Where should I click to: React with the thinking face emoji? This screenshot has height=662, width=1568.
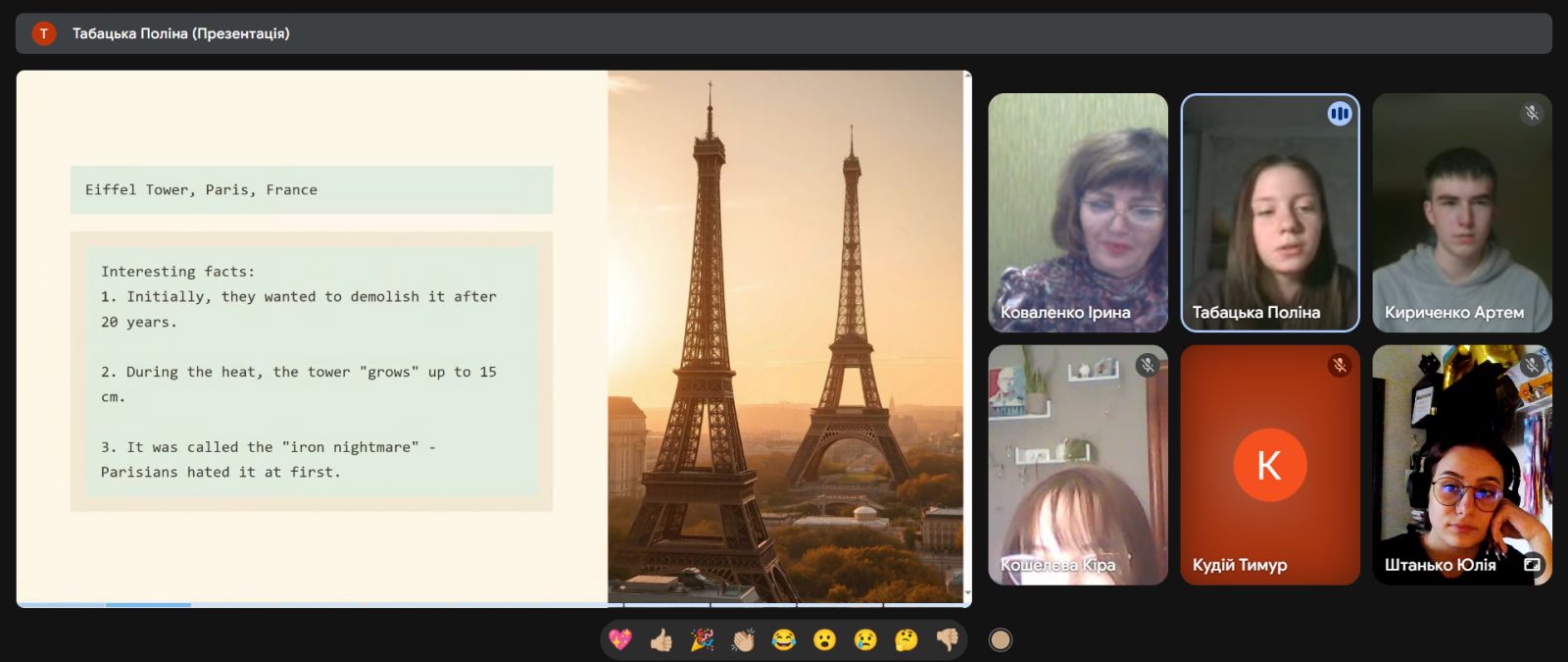click(x=906, y=640)
